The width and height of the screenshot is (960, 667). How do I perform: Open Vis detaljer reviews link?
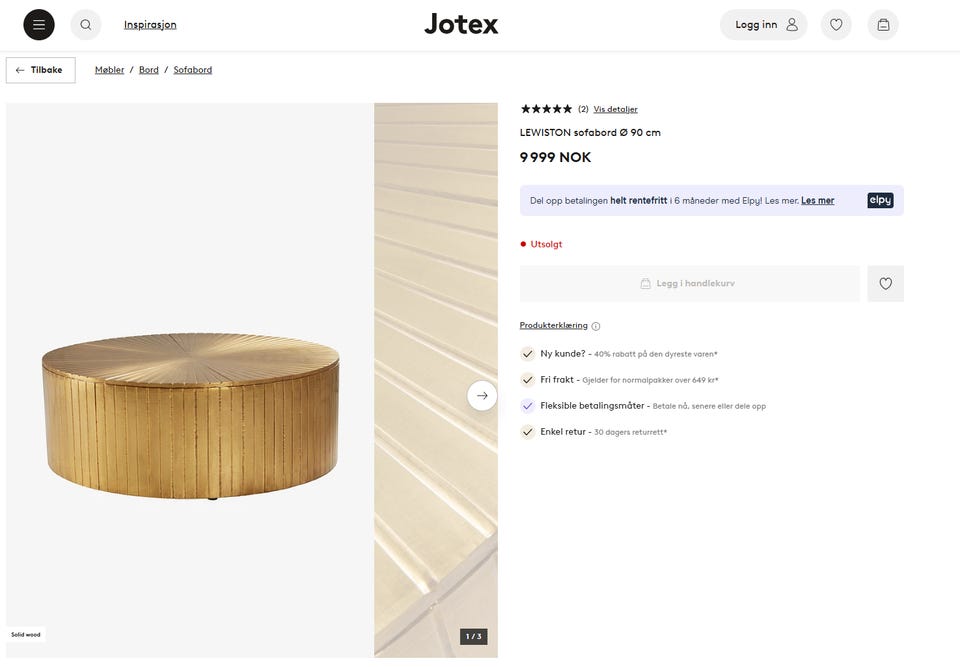point(615,109)
